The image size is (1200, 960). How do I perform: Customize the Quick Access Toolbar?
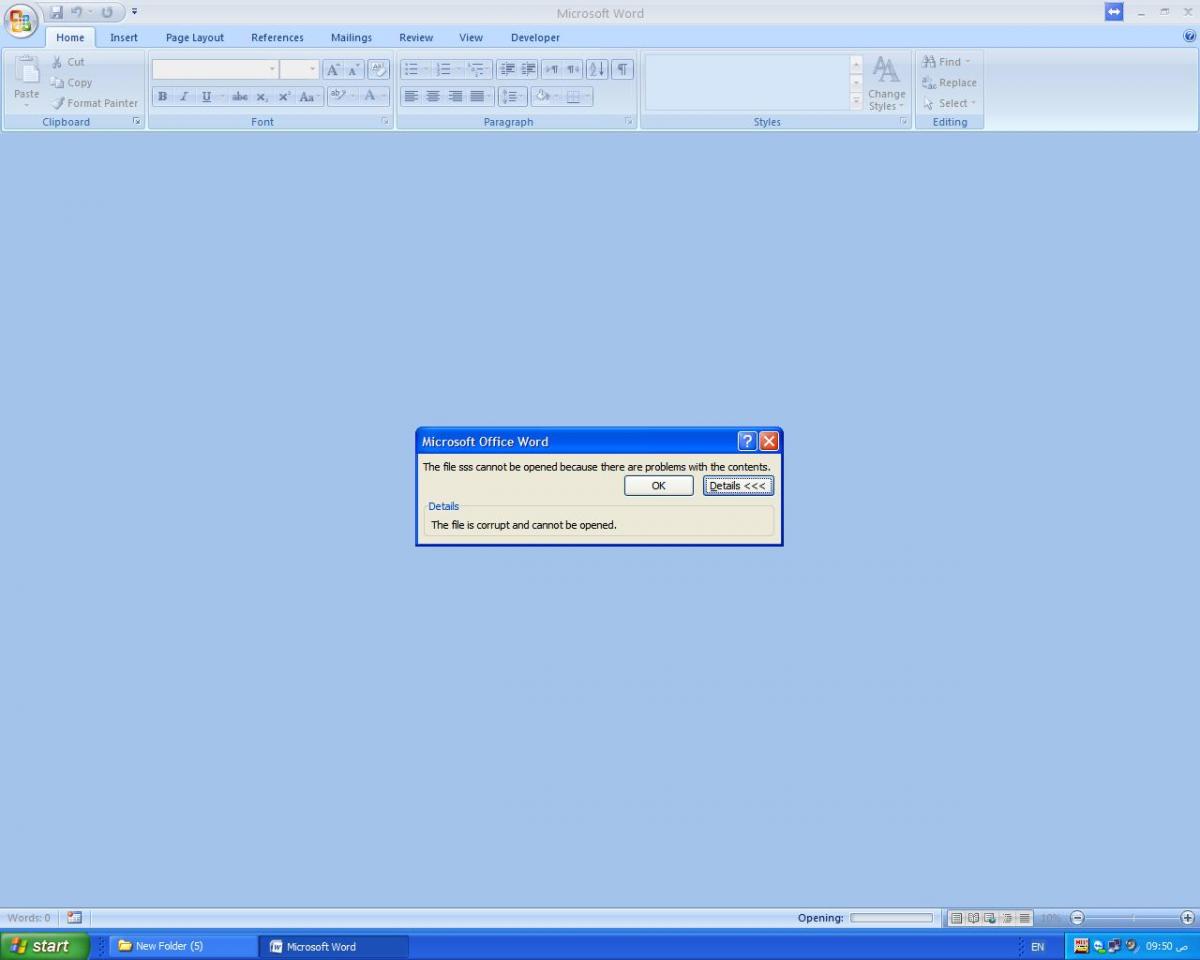pos(134,12)
